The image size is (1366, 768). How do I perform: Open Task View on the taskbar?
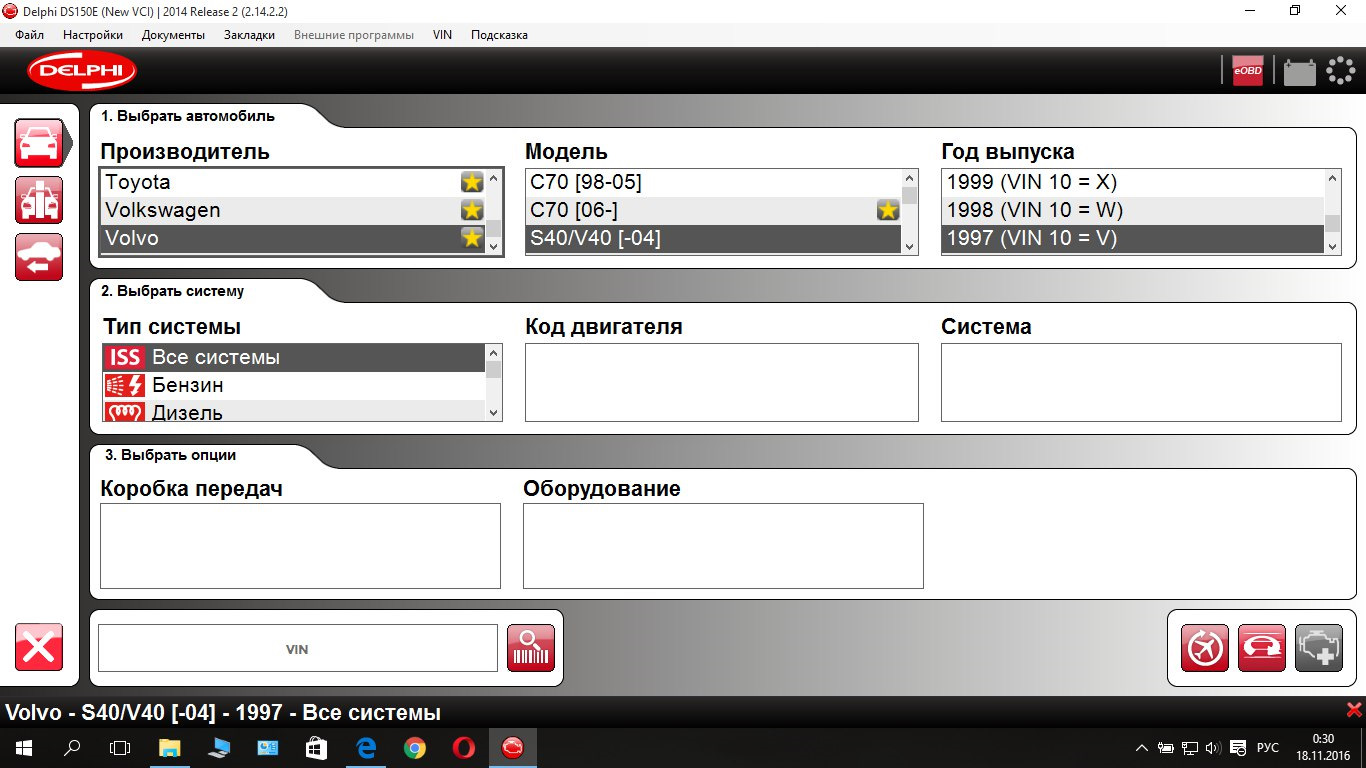coord(120,747)
